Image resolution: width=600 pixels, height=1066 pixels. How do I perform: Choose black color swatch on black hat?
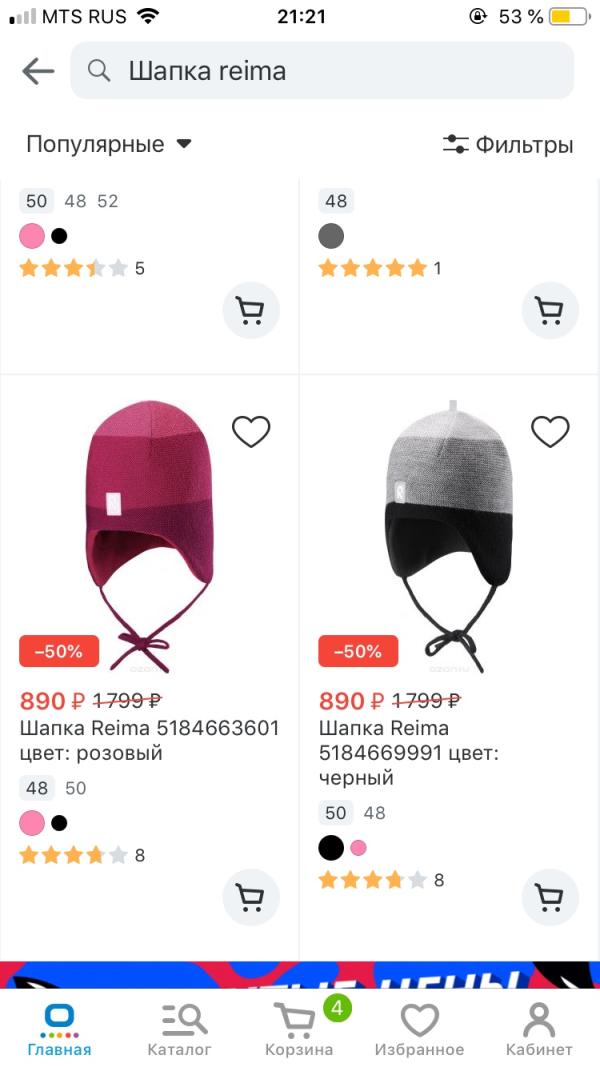(x=331, y=848)
